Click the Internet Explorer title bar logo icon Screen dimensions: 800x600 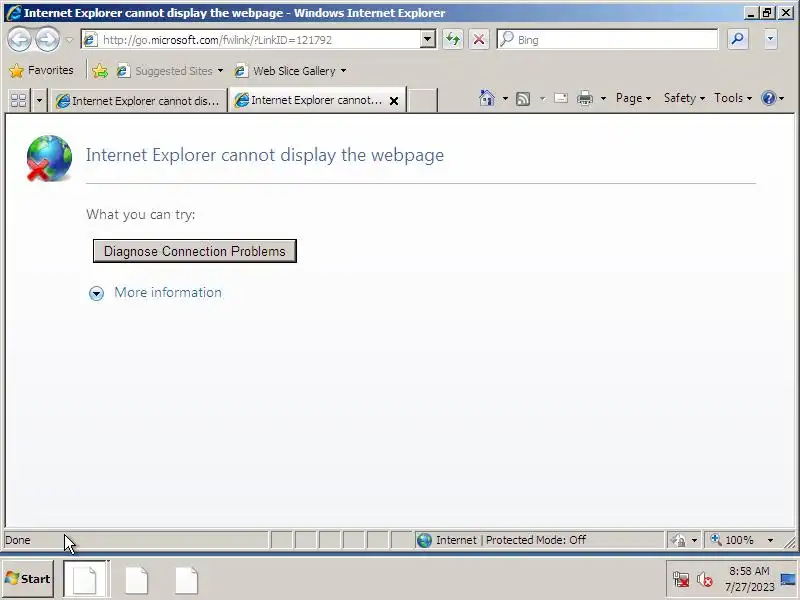coord(14,12)
